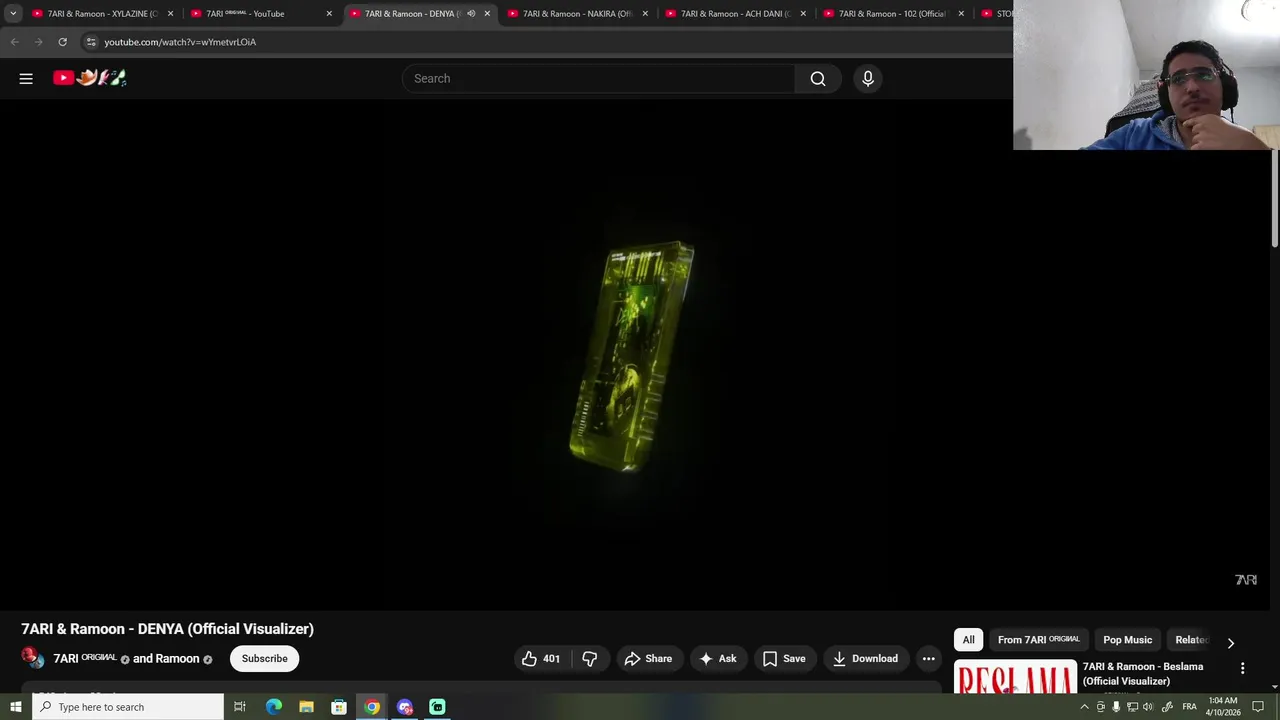
Task: Open the Ask AI feature
Action: coord(718,658)
